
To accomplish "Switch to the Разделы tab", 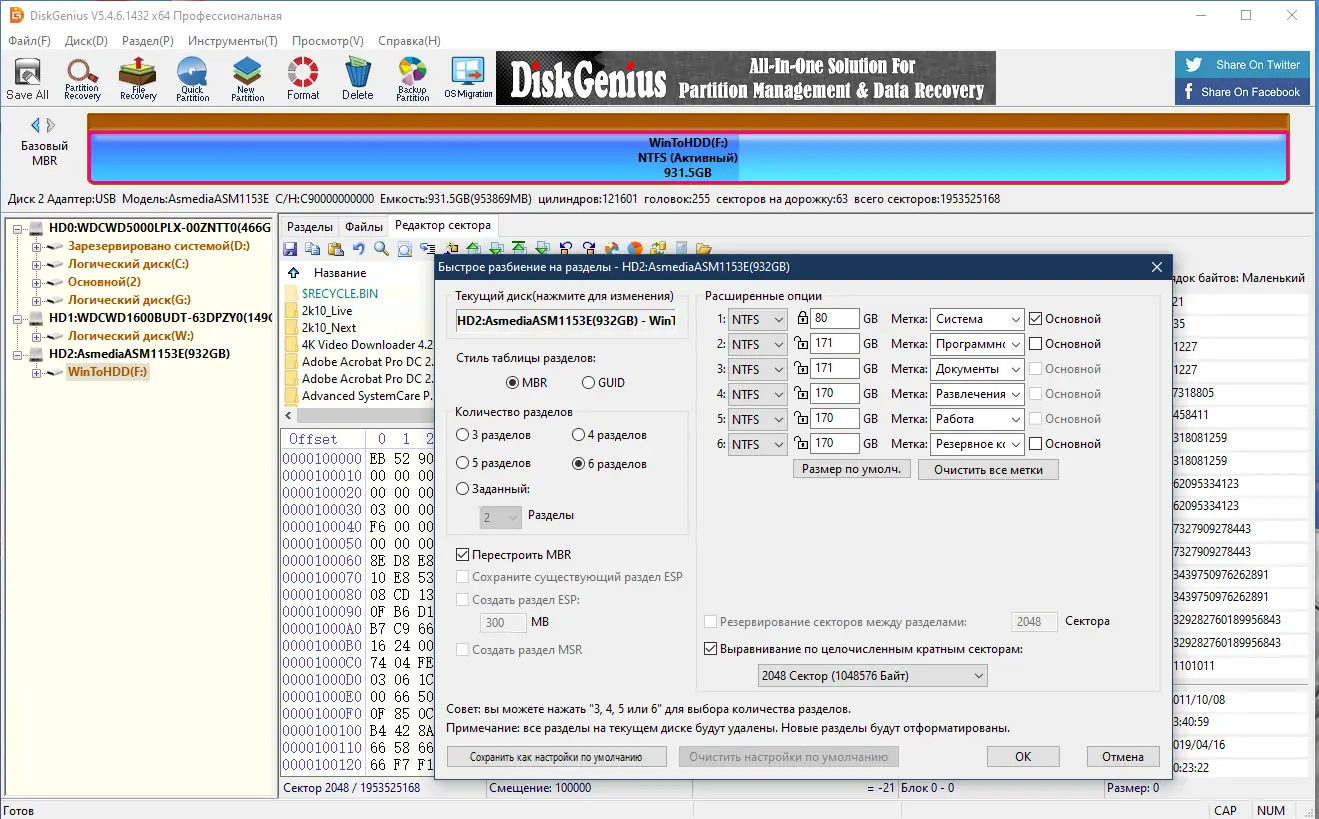I will coord(309,227).
